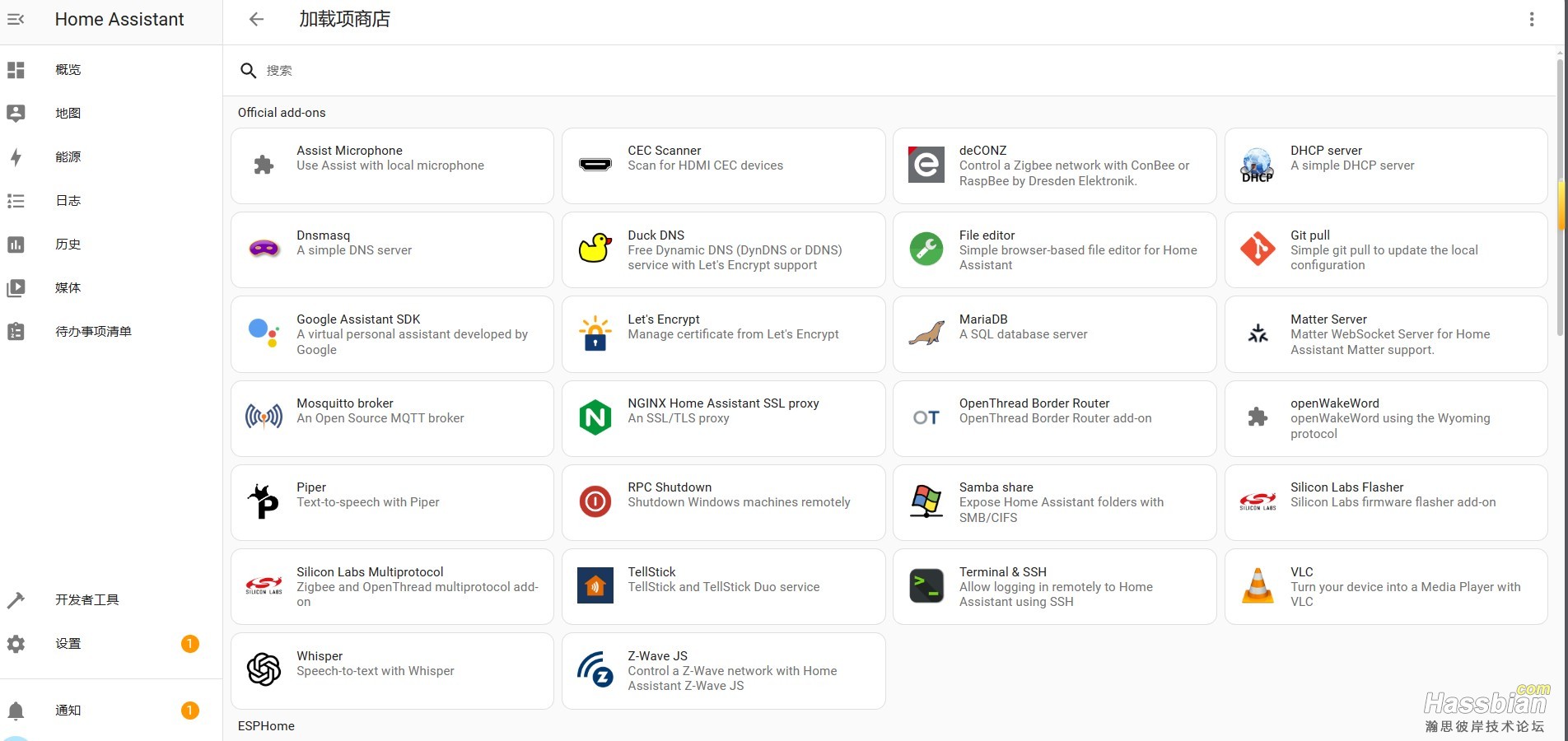Screen dimensions: 1568x741
Task: Click the notification bell icon
Action: [16, 711]
